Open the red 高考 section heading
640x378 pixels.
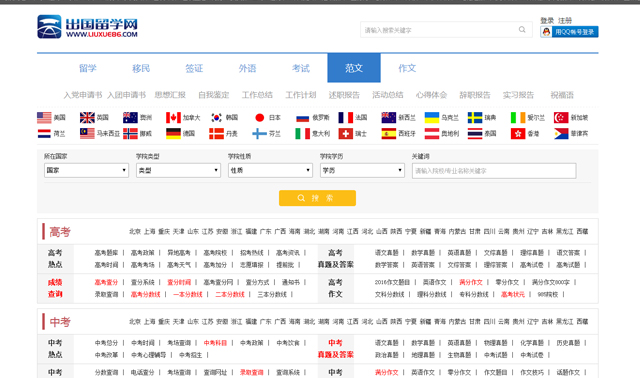tap(60, 232)
